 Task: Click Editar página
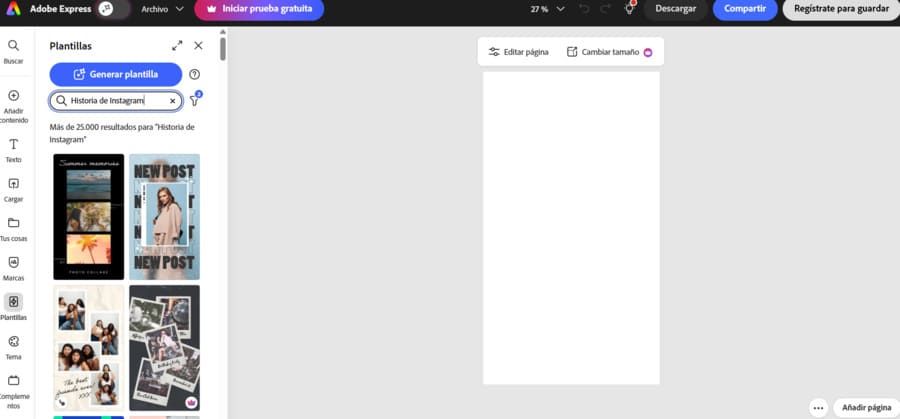coord(518,52)
